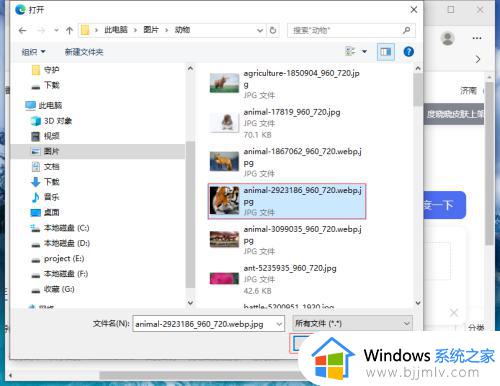Click the file list scroll down arrow

(x=418, y=303)
